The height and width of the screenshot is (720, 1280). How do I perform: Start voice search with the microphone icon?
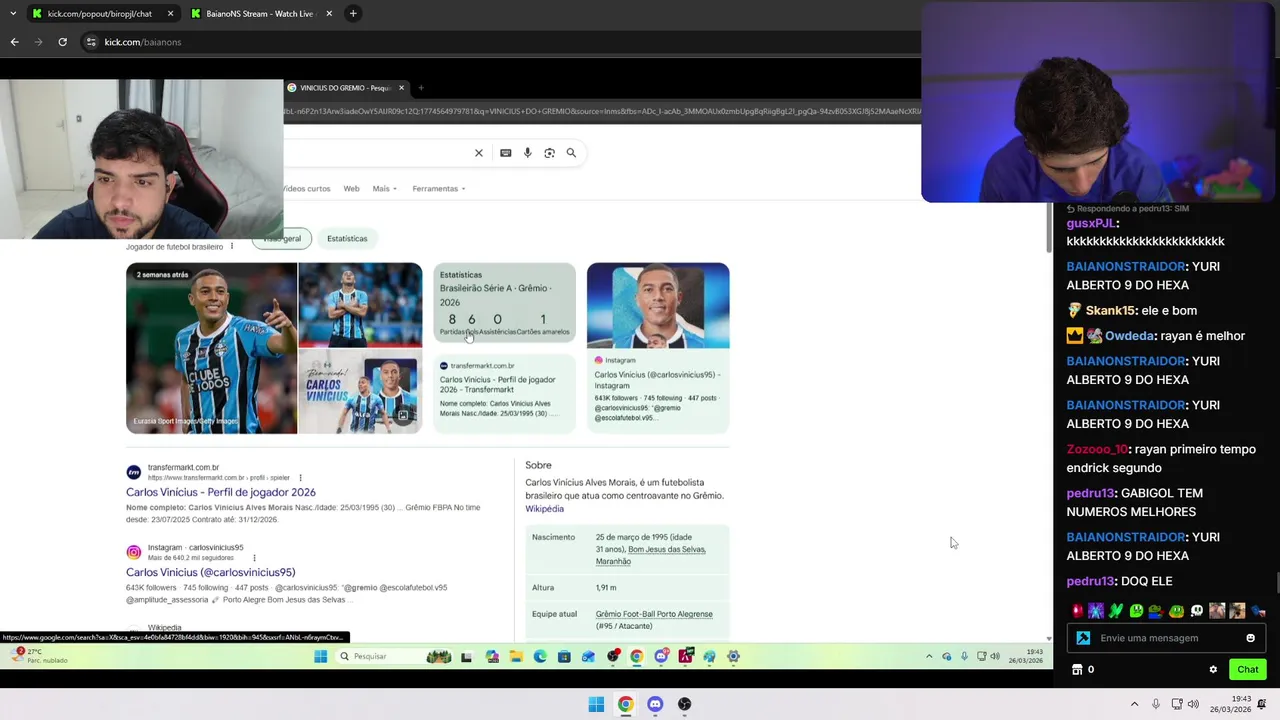527,153
